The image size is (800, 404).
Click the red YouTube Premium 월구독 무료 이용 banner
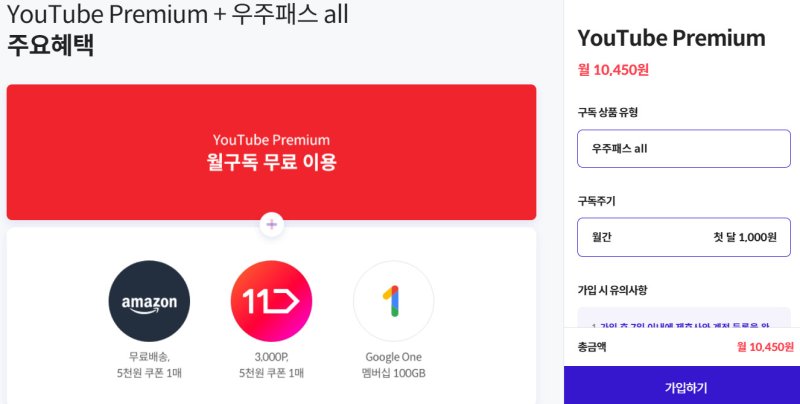271,152
